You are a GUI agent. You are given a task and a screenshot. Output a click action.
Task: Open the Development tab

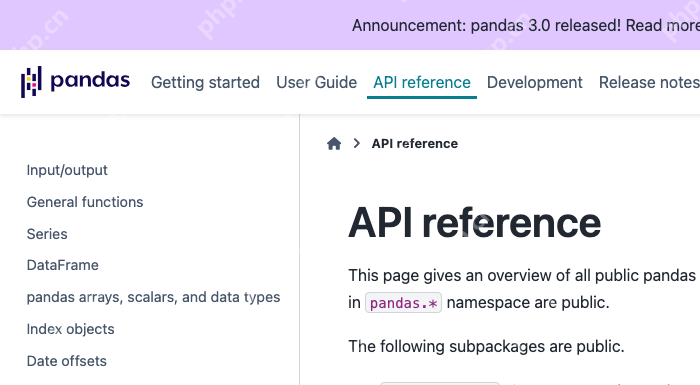(x=534, y=83)
